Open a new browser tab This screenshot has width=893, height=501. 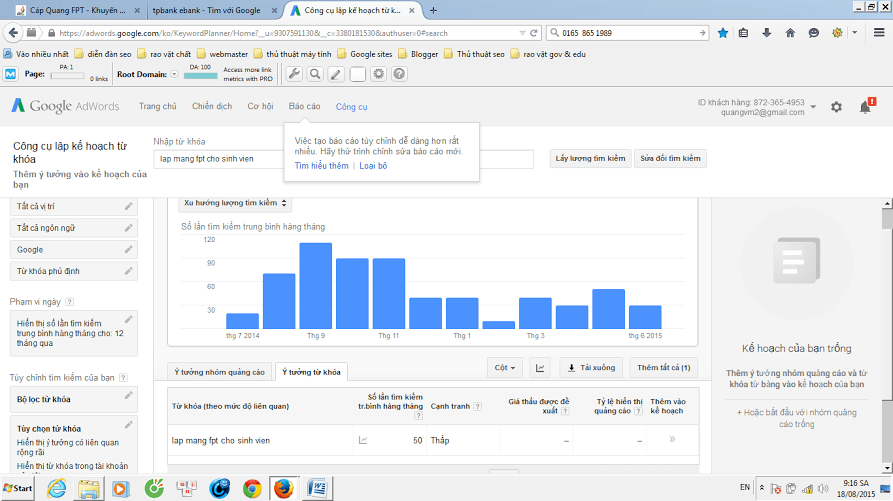(433, 10)
